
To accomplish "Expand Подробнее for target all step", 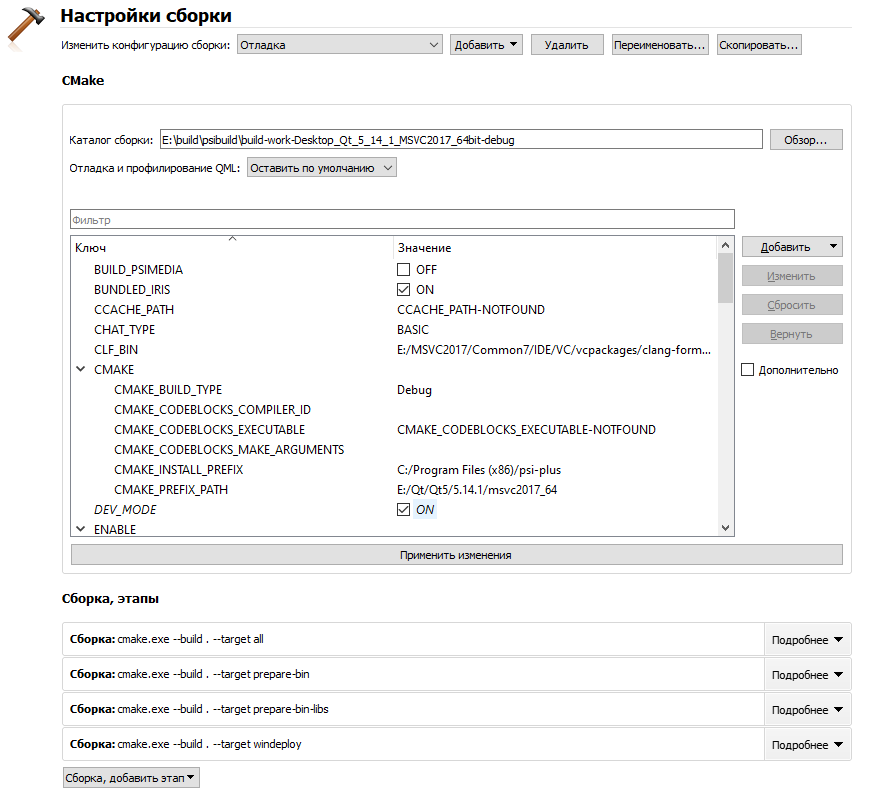I will [x=807, y=640].
